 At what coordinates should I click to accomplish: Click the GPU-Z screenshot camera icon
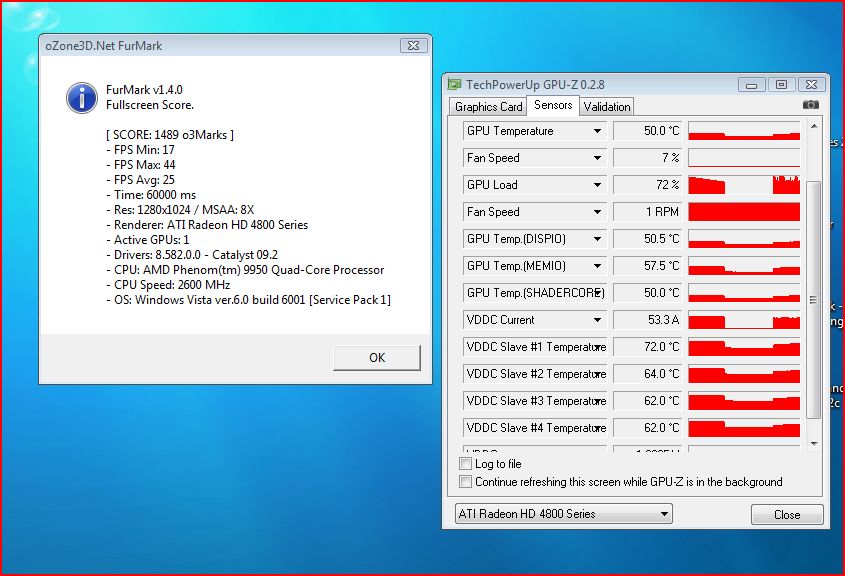coord(811,105)
